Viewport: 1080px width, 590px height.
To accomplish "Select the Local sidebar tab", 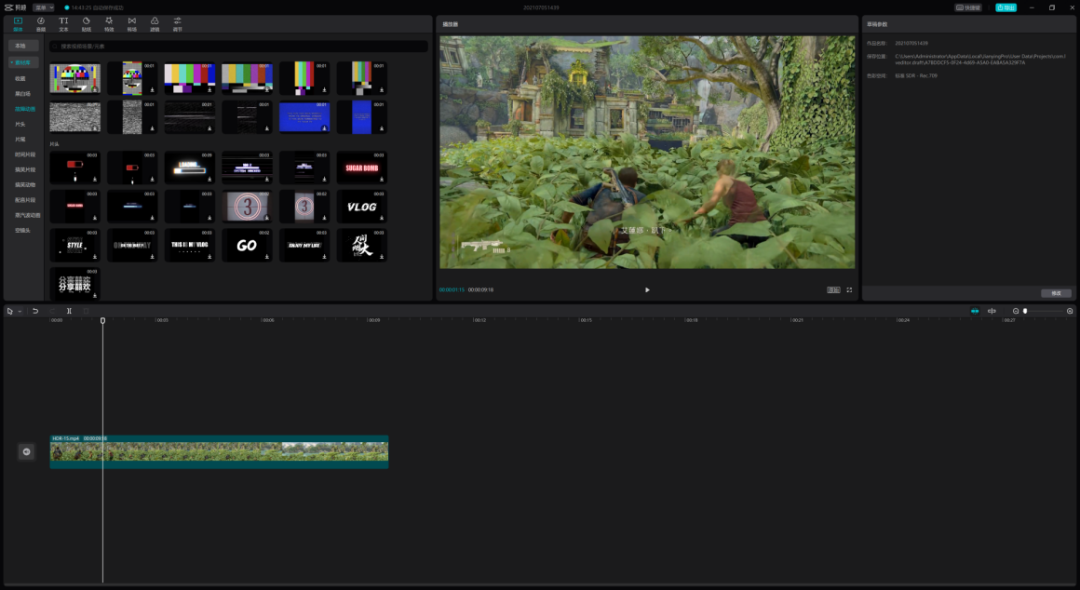I will [x=21, y=46].
